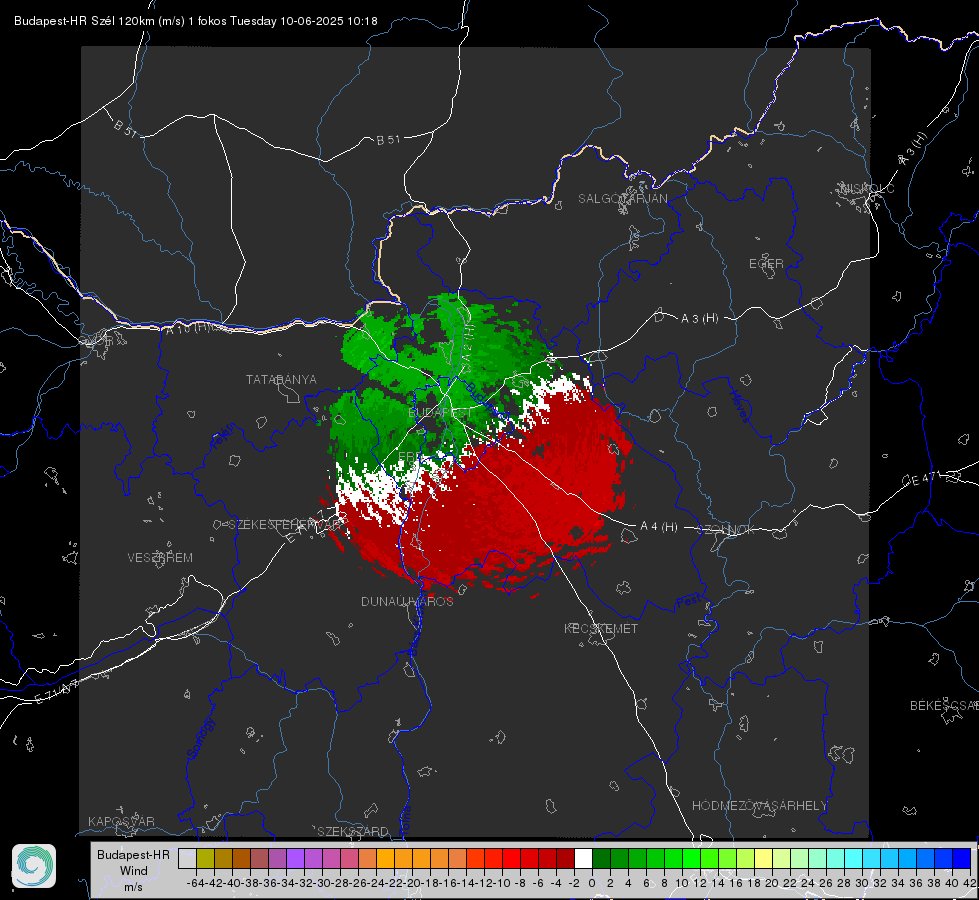This screenshot has width=979, height=900.
Task: Click the pale yellow swatch between 18 and 20
Action: (763, 858)
